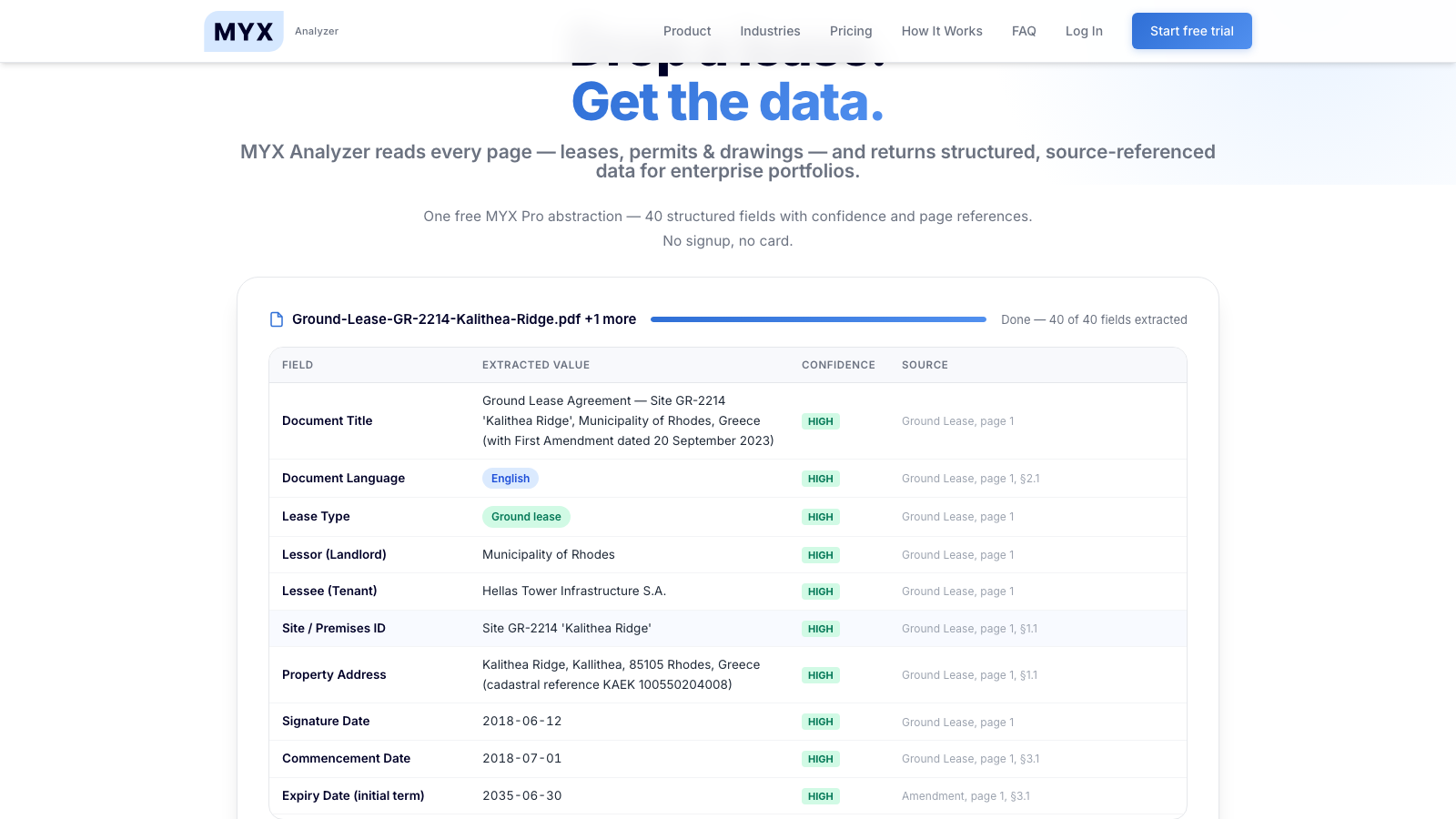Click the CONFIDENCE column header
1456x819 pixels.
pyautogui.click(x=838, y=365)
